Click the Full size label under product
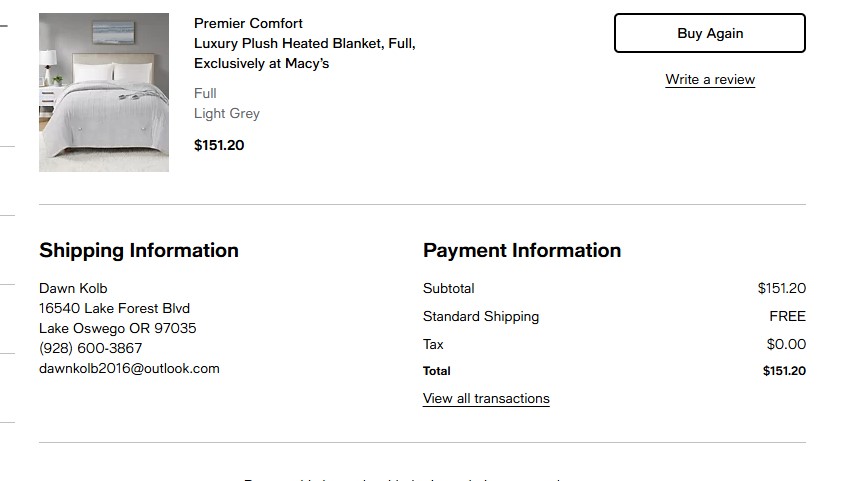 (205, 93)
